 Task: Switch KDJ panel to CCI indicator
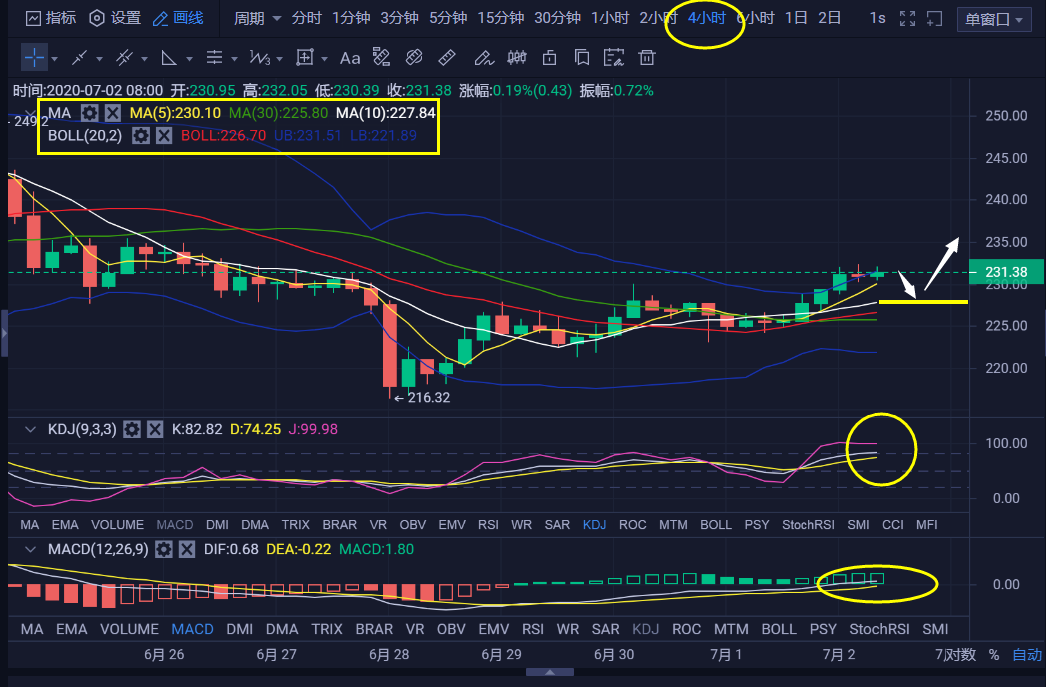coord(893,525)
